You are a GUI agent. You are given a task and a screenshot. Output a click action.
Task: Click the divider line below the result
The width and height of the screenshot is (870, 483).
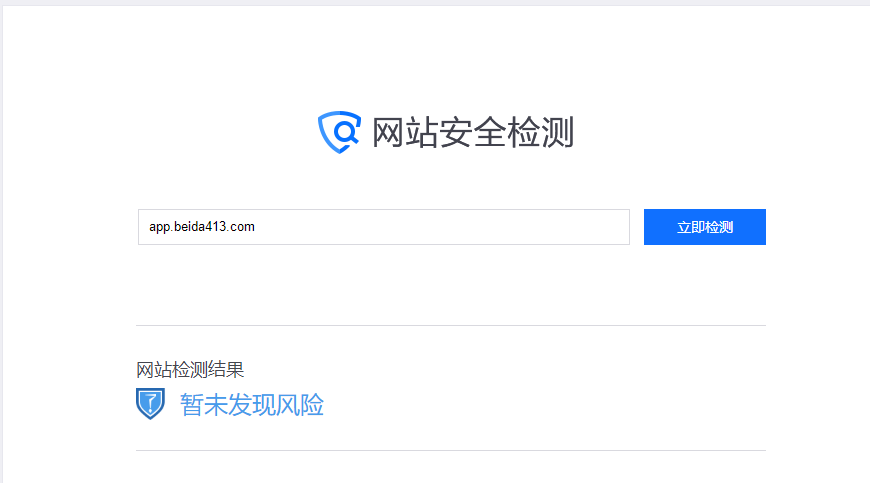coord(451,450)
